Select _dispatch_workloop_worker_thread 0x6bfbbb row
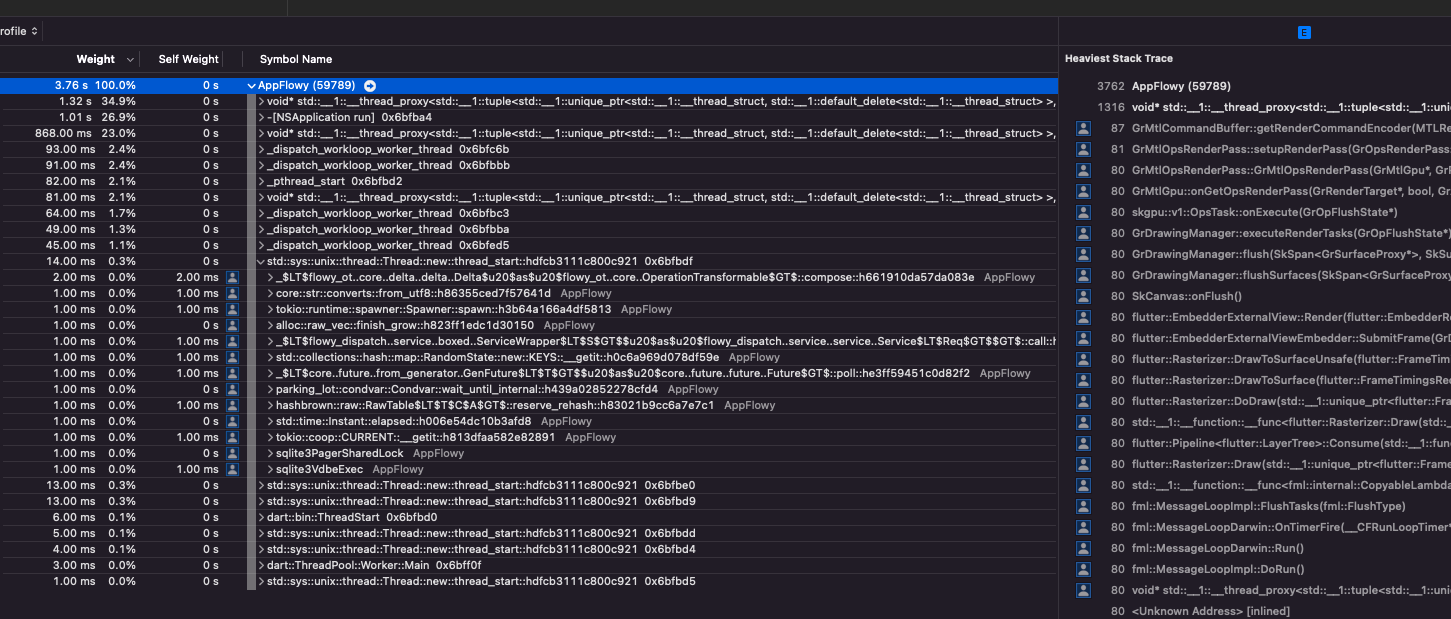Screen dimensions: 1451x619 click(528, 166)
